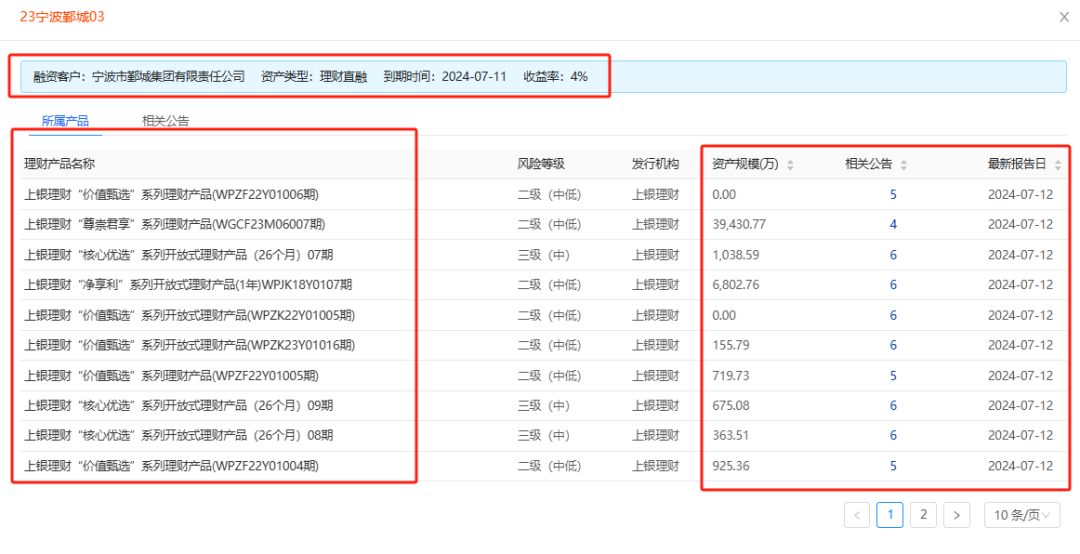Click asset value 39,430.77
The height and width of the screenshot is (554, 1080).
pos(739,225)
